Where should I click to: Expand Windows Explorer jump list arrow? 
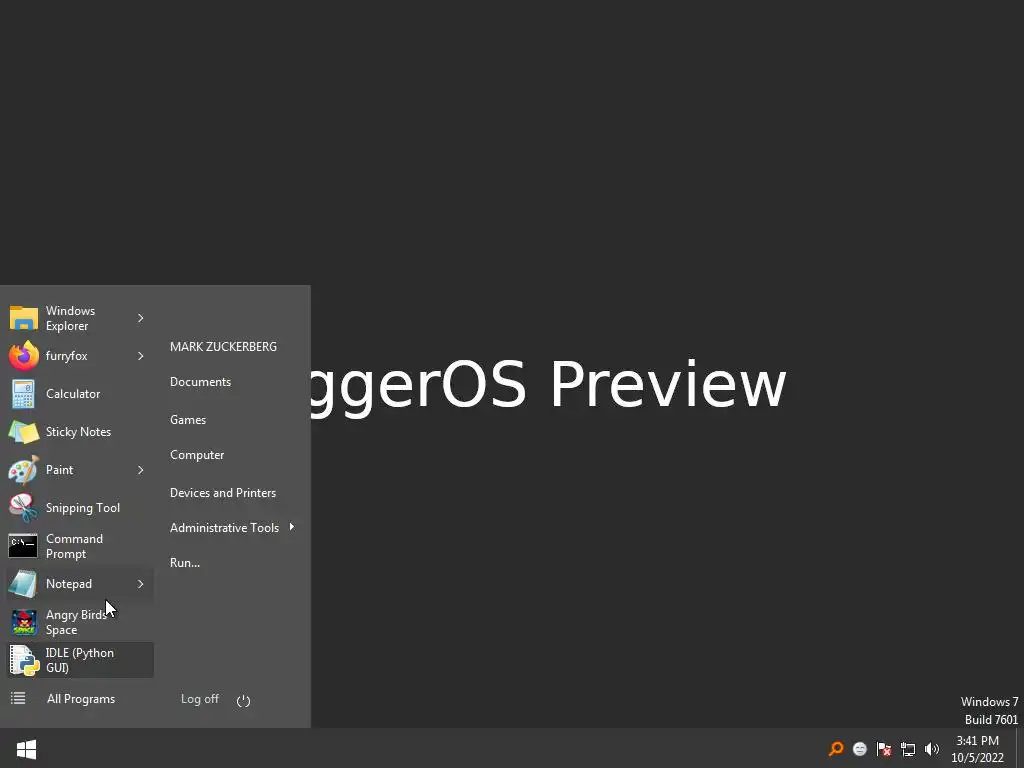tap(140, 318)
